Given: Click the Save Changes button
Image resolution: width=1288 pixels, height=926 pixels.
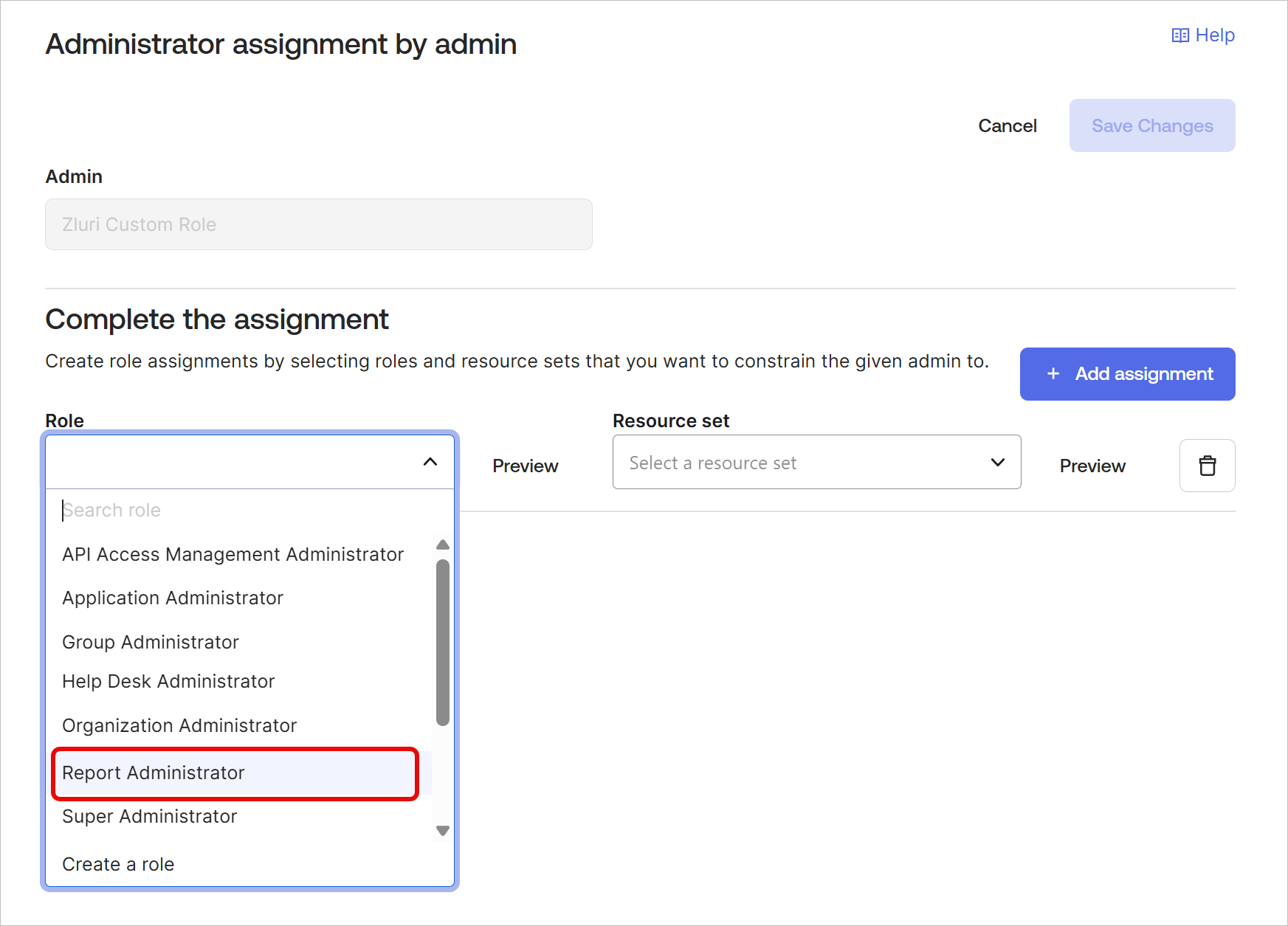Looking at the screenshot, I should (1152, 125).
